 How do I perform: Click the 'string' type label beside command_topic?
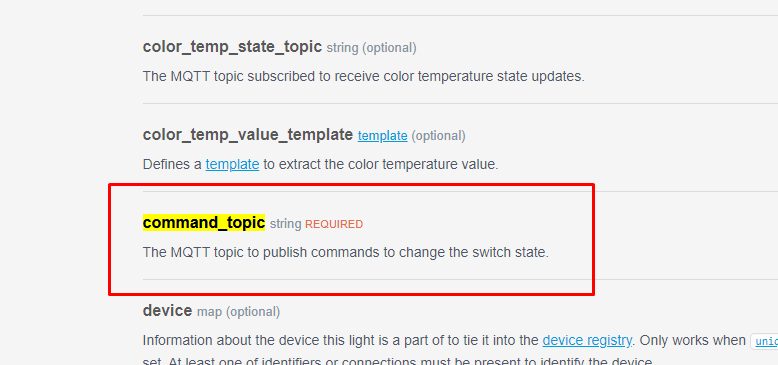285,224
